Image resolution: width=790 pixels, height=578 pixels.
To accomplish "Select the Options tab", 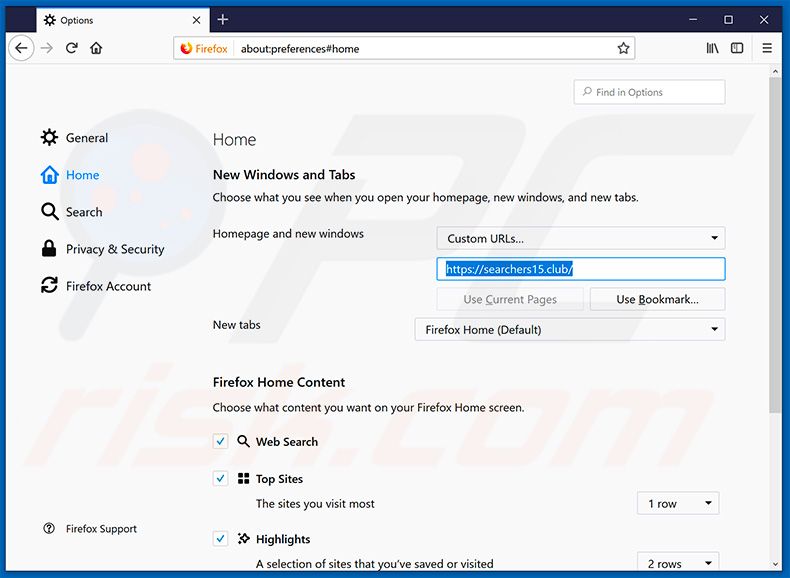I will (122, 20).
